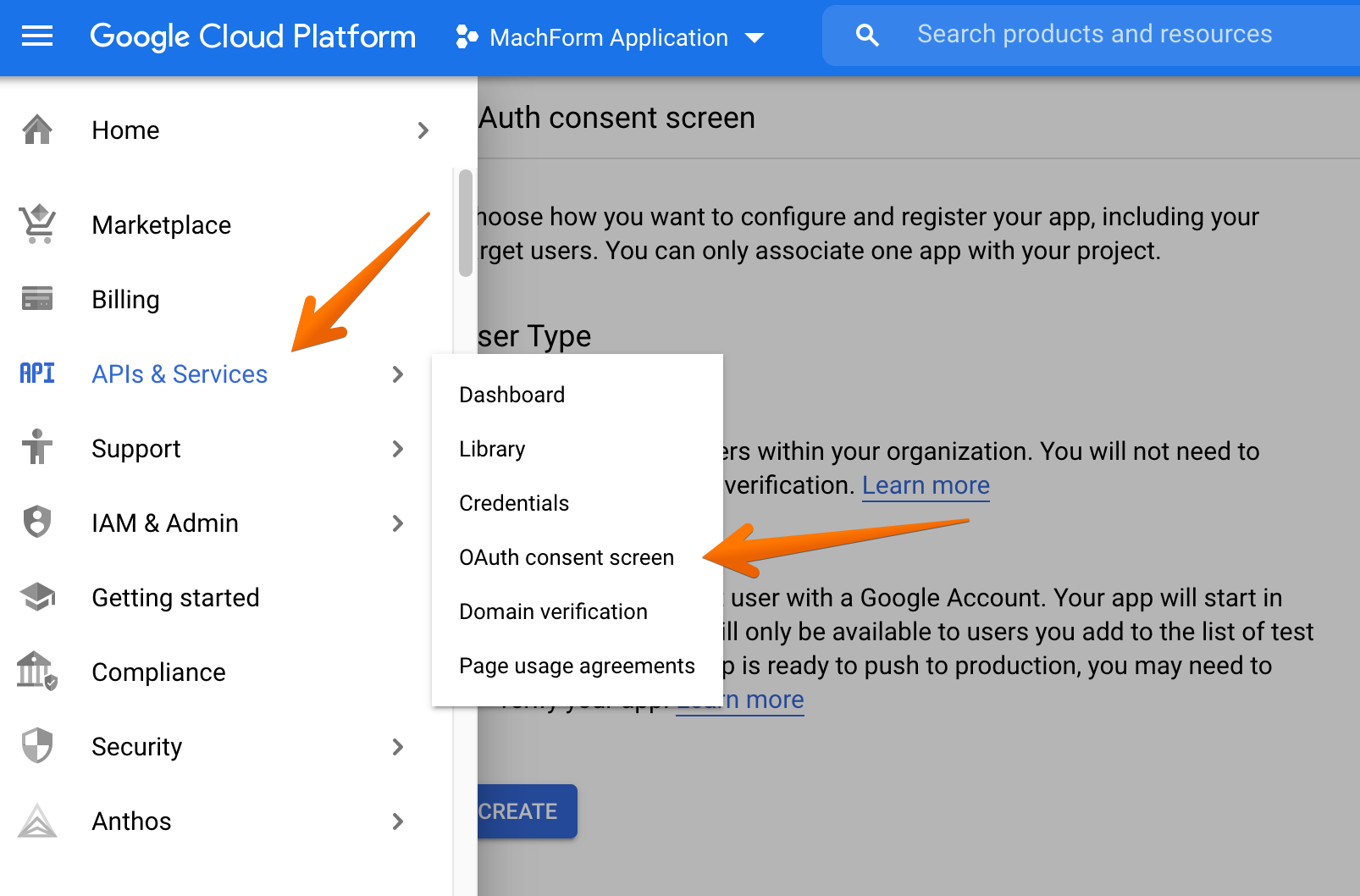Click the Marketplace shopping cart icon
The image size is (1360, 896).
coord(37,224)
